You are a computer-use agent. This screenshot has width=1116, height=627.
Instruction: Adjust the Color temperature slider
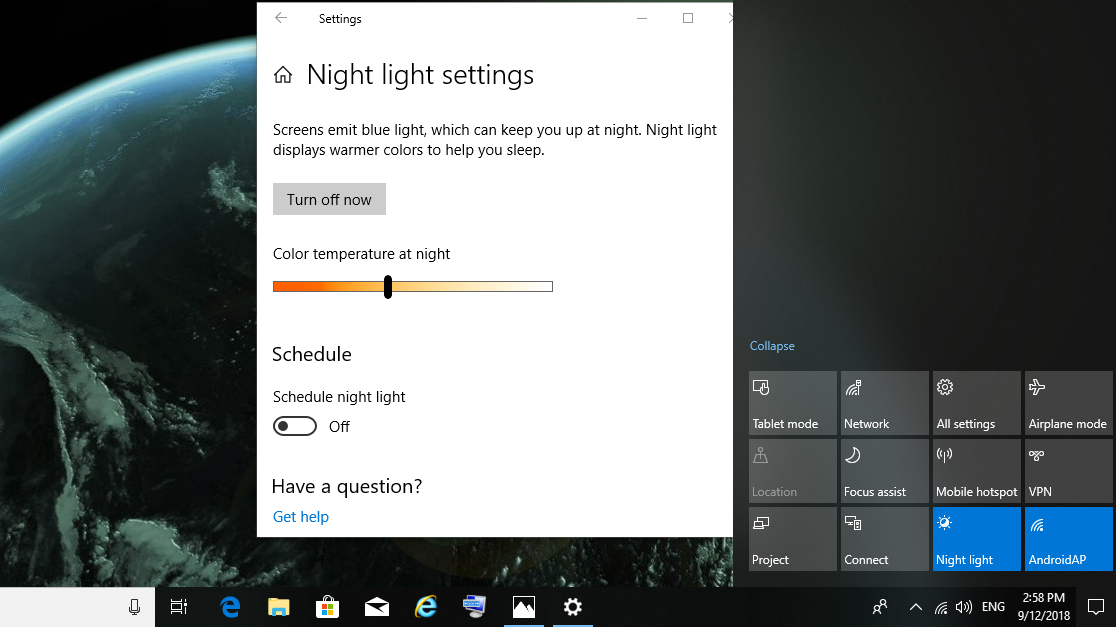388,286
